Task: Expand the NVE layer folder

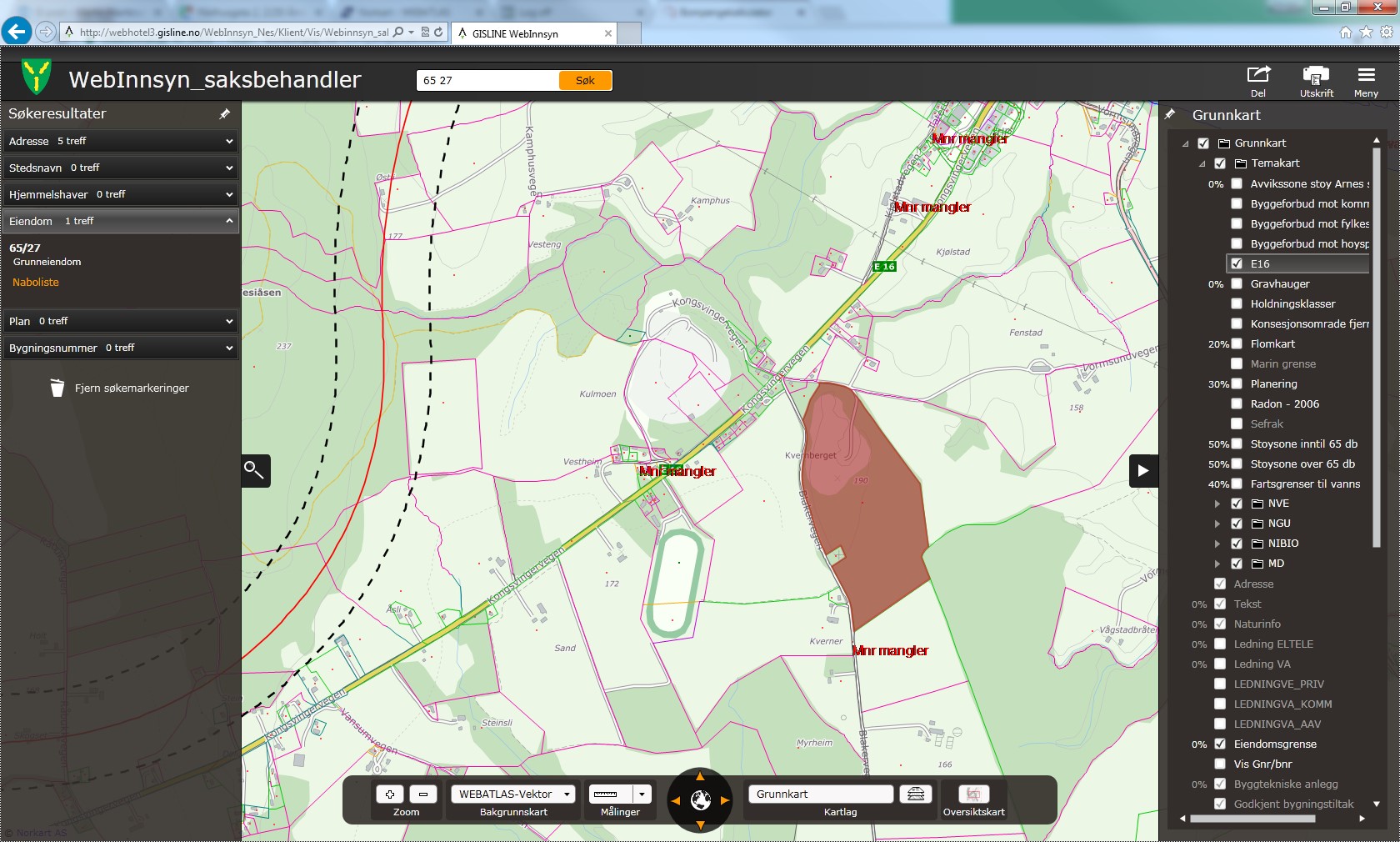Action: coord(1217,504)
